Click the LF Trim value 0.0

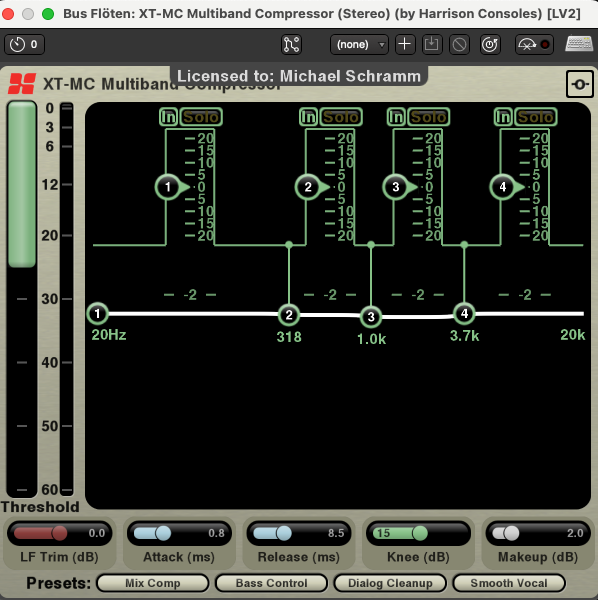(96, 533)
